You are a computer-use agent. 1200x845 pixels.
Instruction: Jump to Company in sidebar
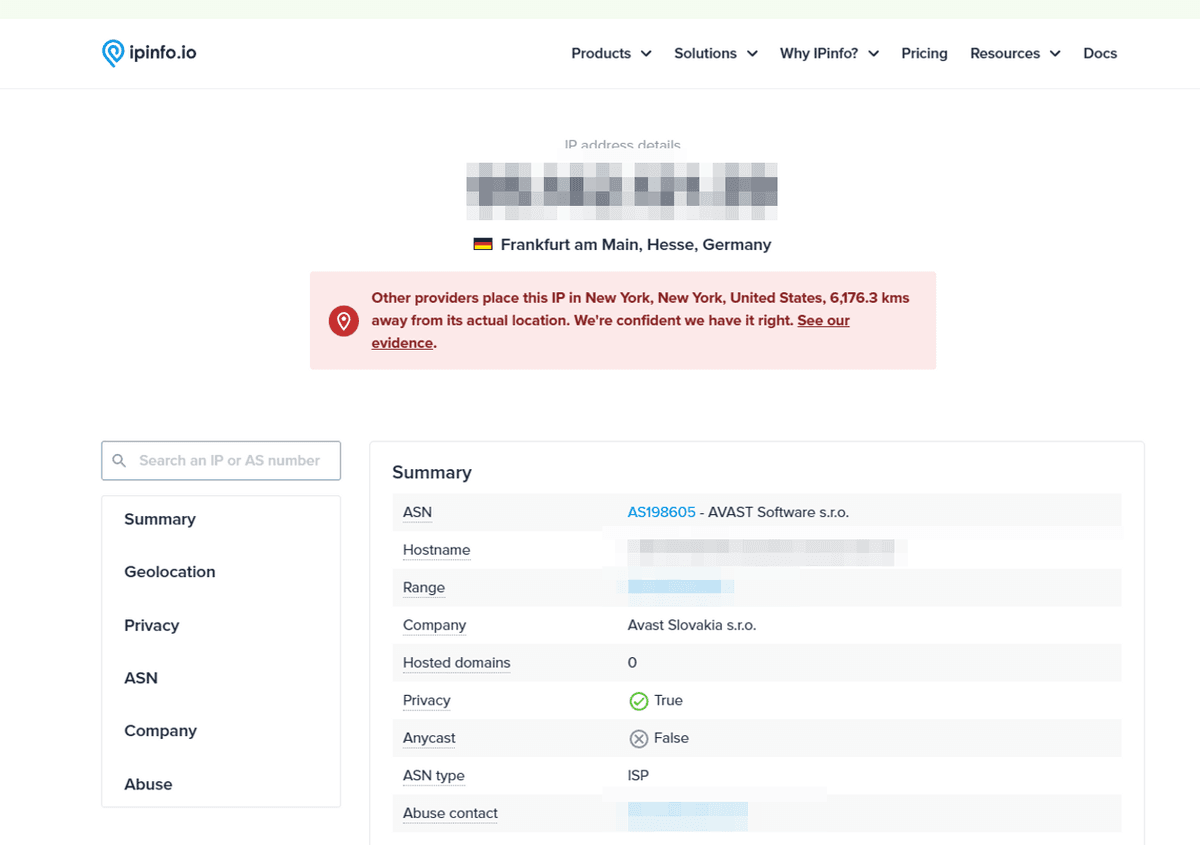pos(160,731)
